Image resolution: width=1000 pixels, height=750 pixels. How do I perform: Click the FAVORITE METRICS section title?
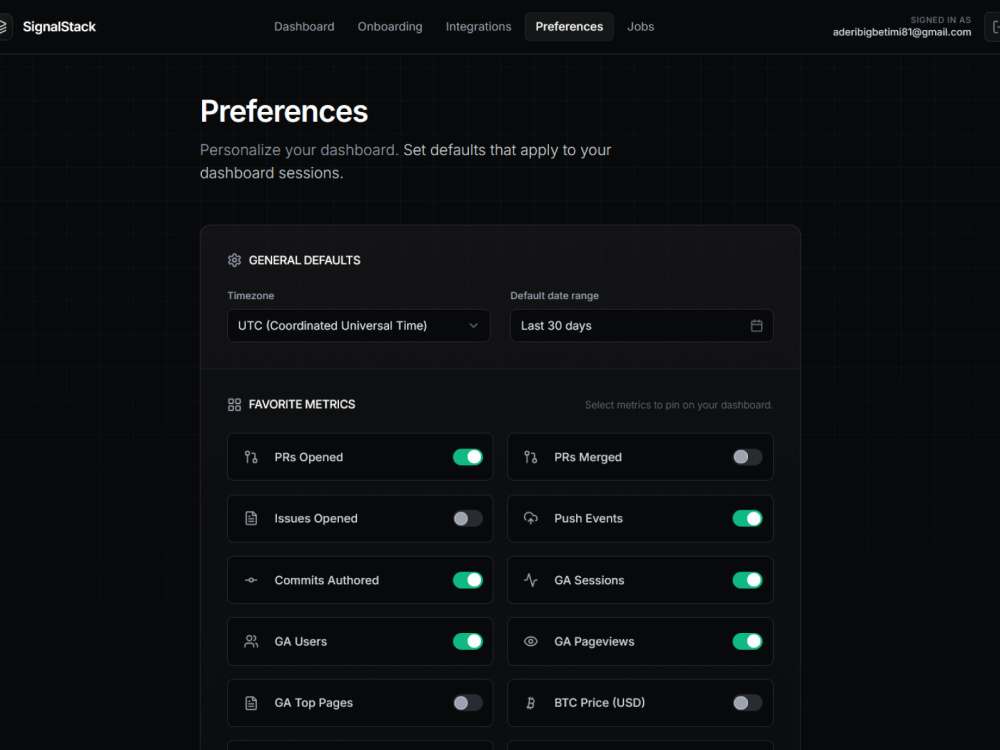302,404
